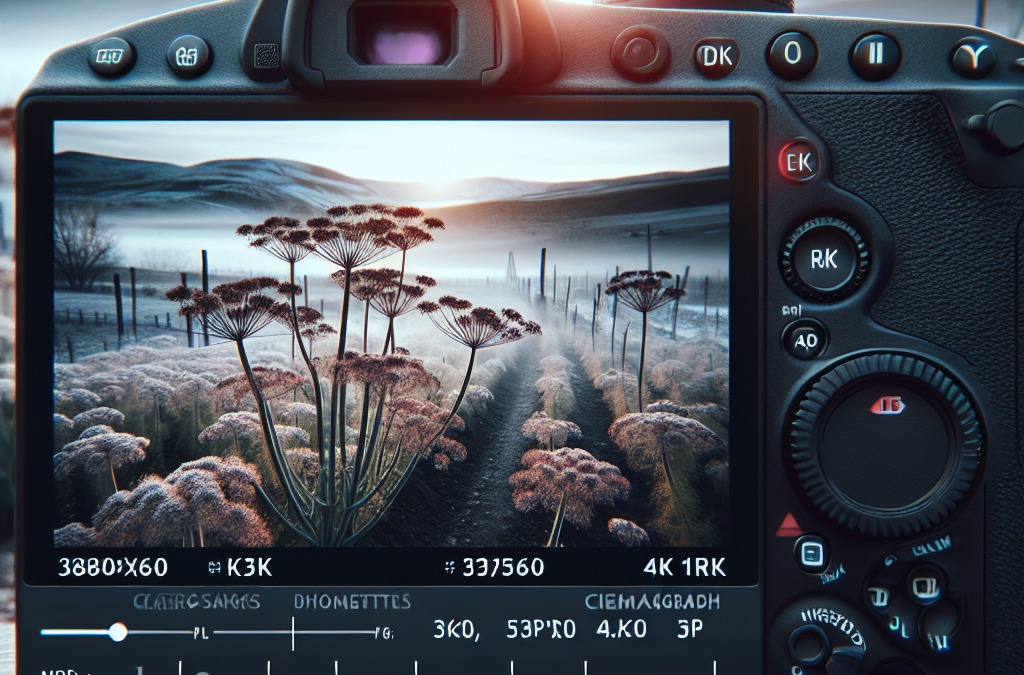Toggle the unlabeled round button left of DK
The width and height of the screenshot is (1024, 675).
tap(639, 53)
